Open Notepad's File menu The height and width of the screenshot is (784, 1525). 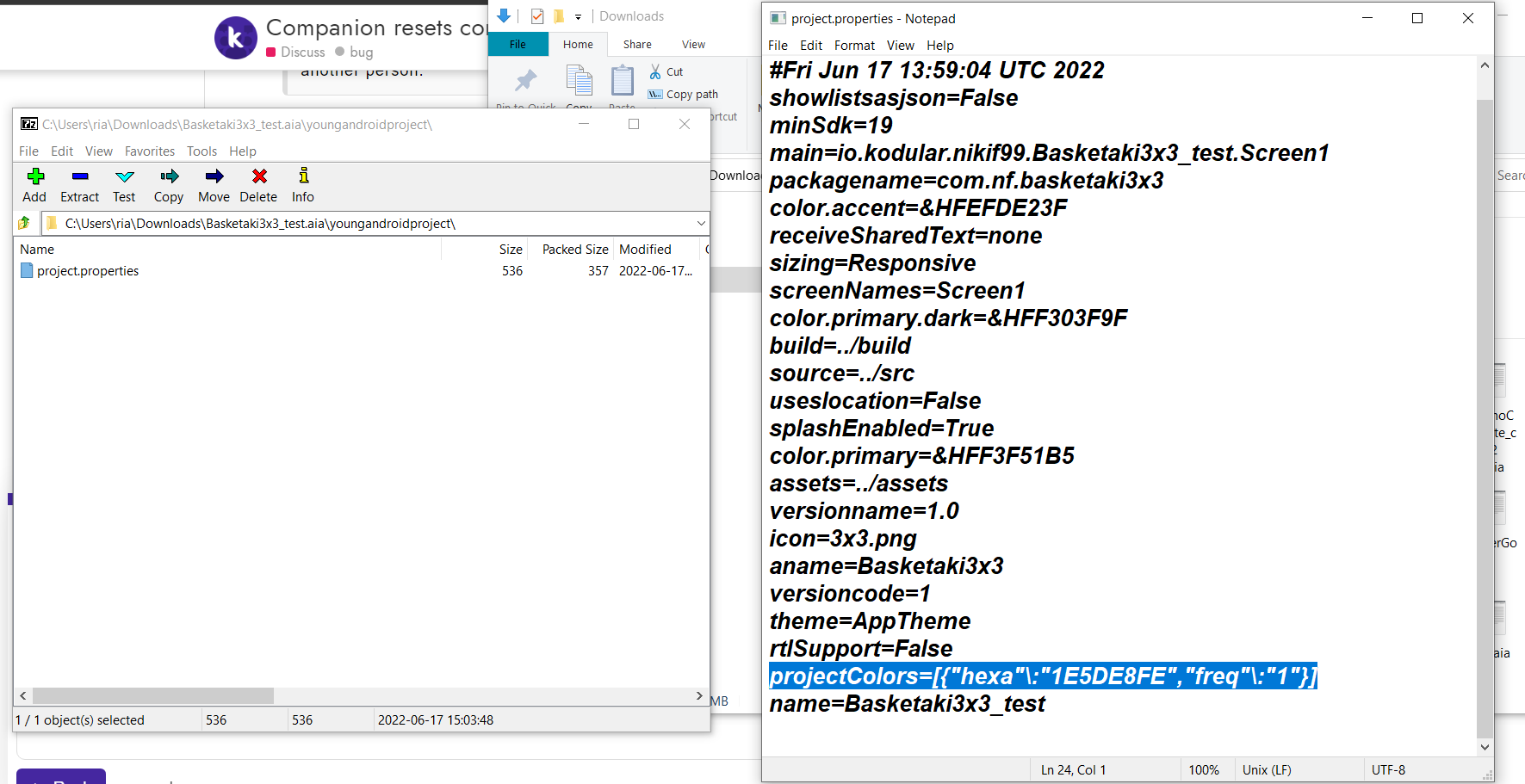(778, 46)
